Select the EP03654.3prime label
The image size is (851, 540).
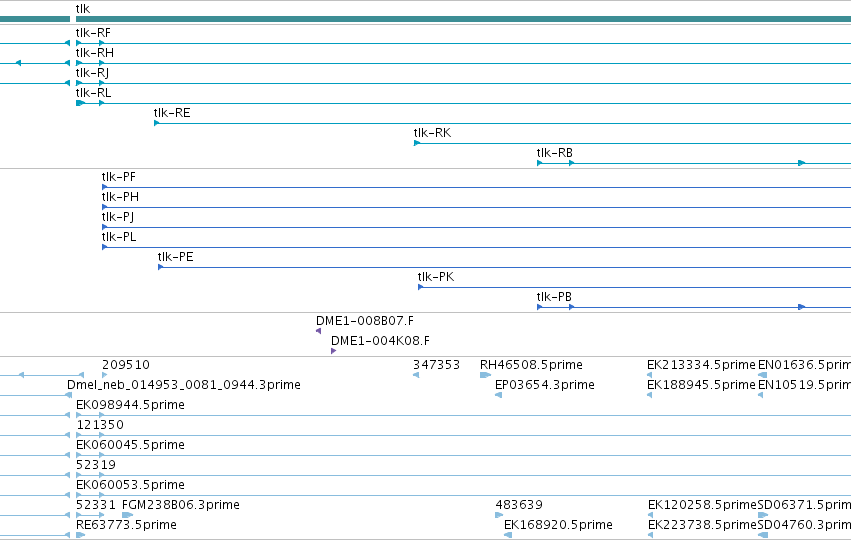point(545,385)
